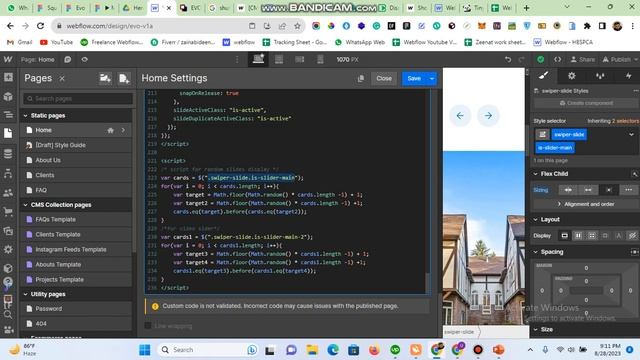This screenshot has height=360, width=640.
Task: Select the desktop breakpoint icon
Action: pyautogui.click(x=258, y=59)
